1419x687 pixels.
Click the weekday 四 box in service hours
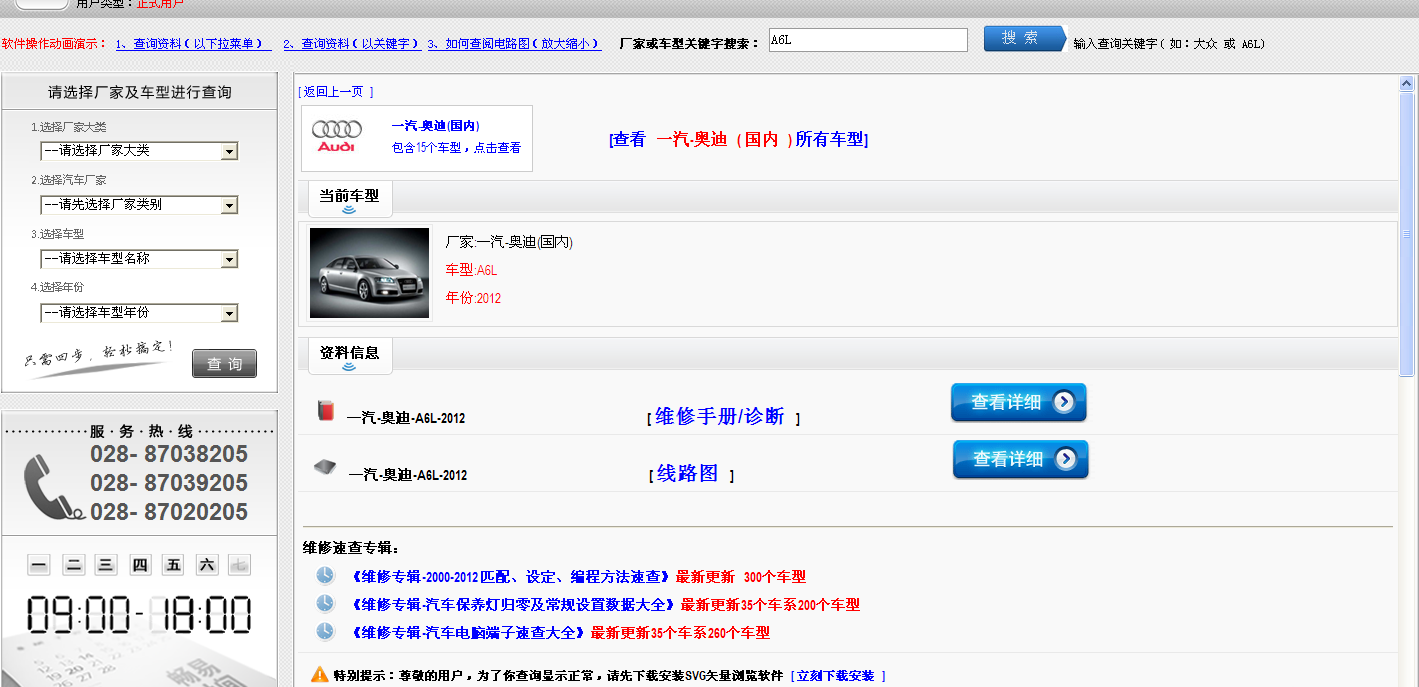coord(140,565)
